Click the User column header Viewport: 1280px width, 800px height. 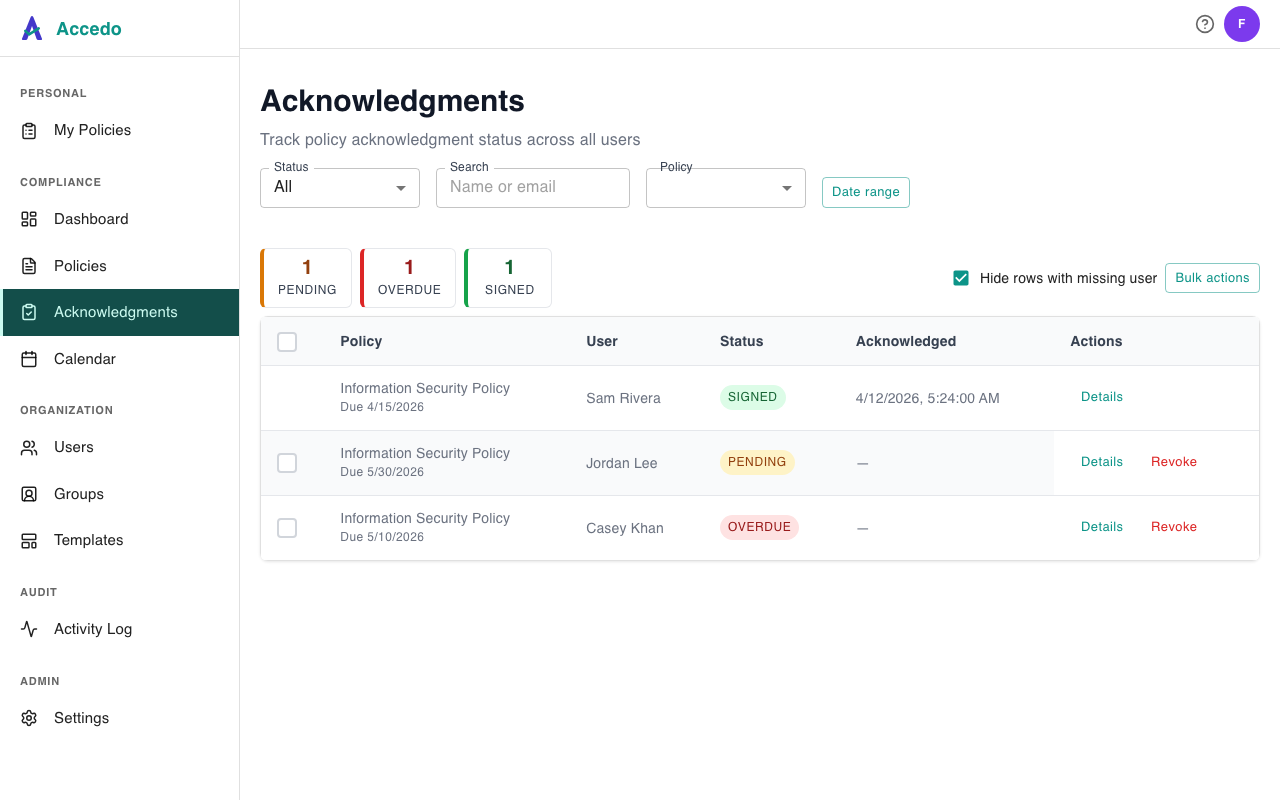pos(602,342)
